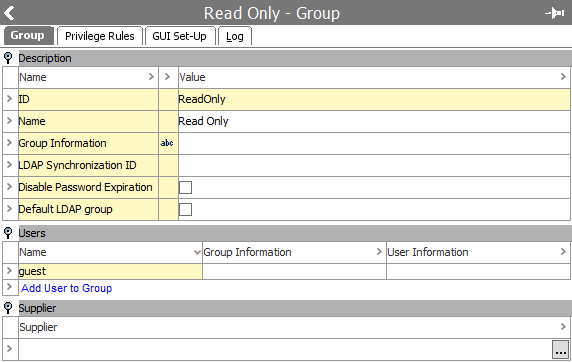Click the arrow beside Add User to Group

pyautogui.click(x=10, y=287)
